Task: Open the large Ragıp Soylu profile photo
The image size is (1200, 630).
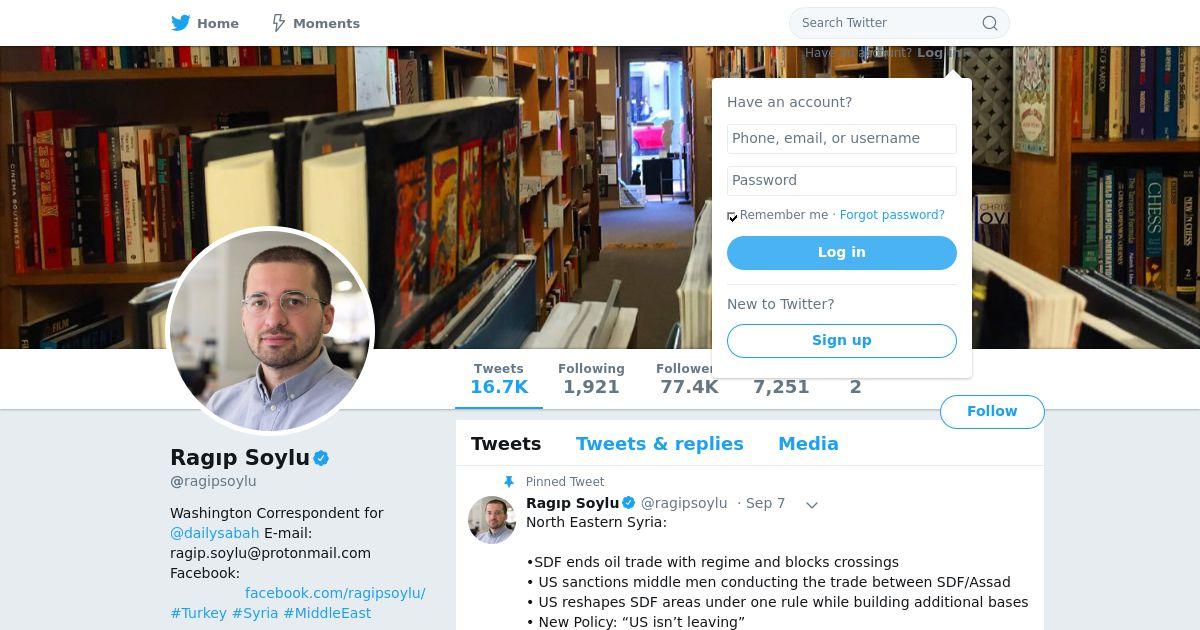Action: 270,331
